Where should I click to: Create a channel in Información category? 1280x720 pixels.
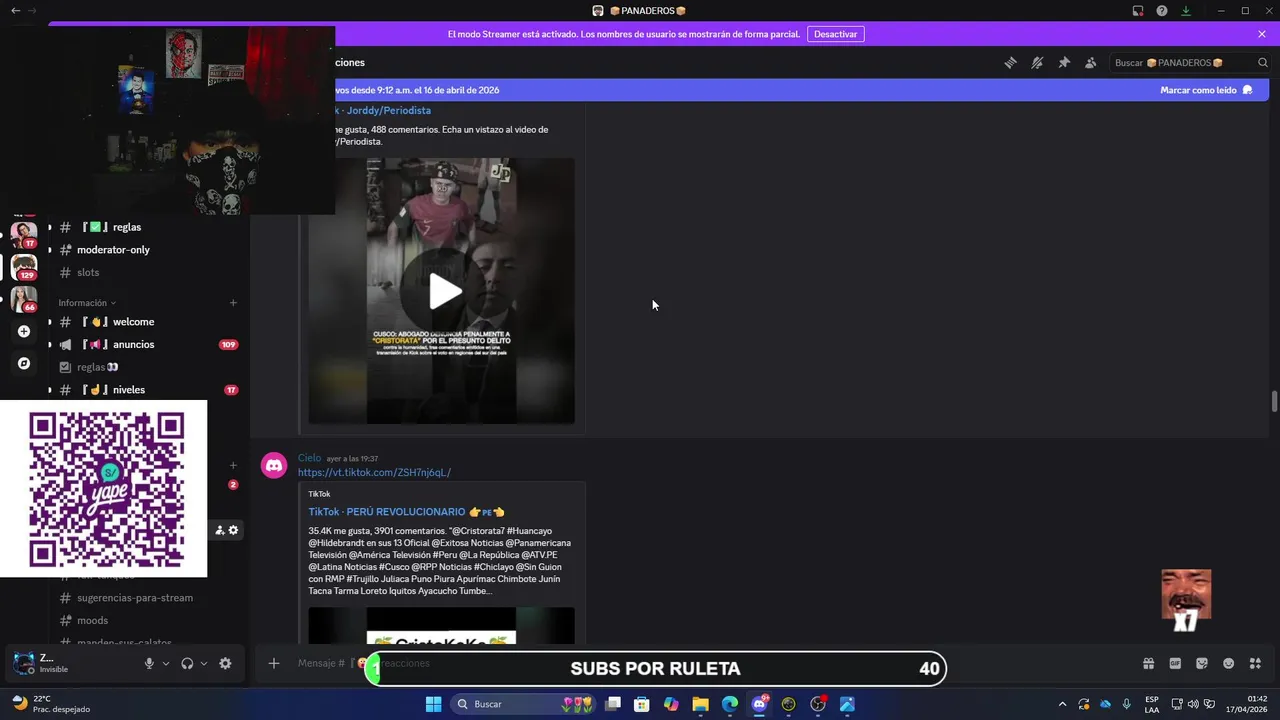click(233, 303)
